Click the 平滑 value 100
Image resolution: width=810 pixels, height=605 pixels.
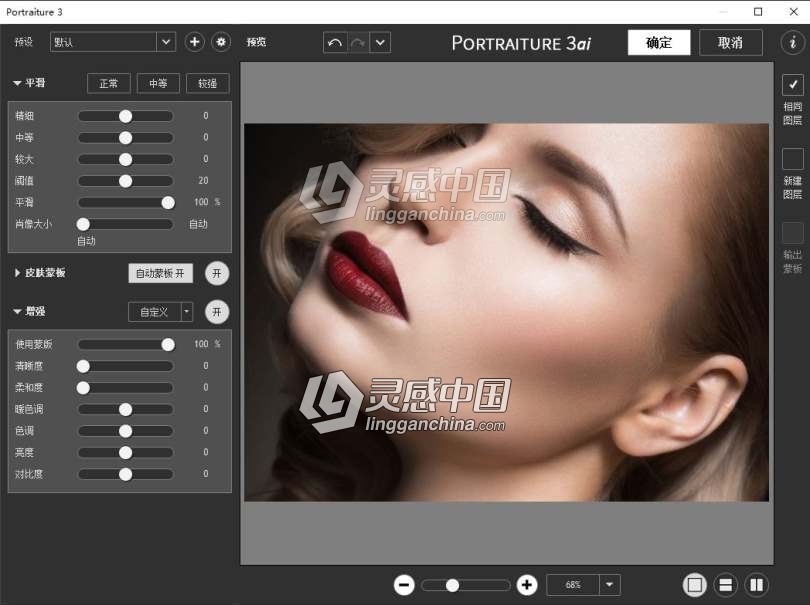pyautogui.click(x=201, y=202)
